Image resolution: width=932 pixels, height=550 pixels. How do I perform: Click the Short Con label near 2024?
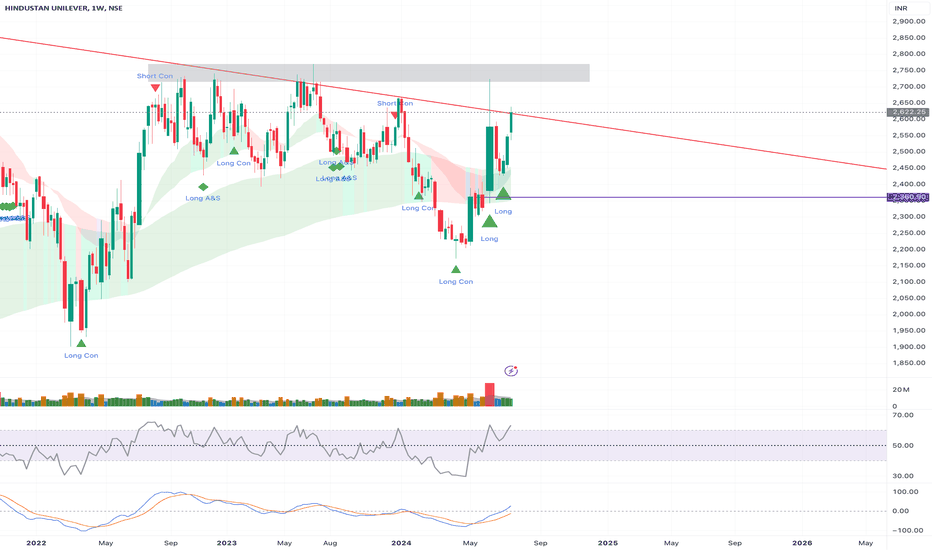(395, 103)
